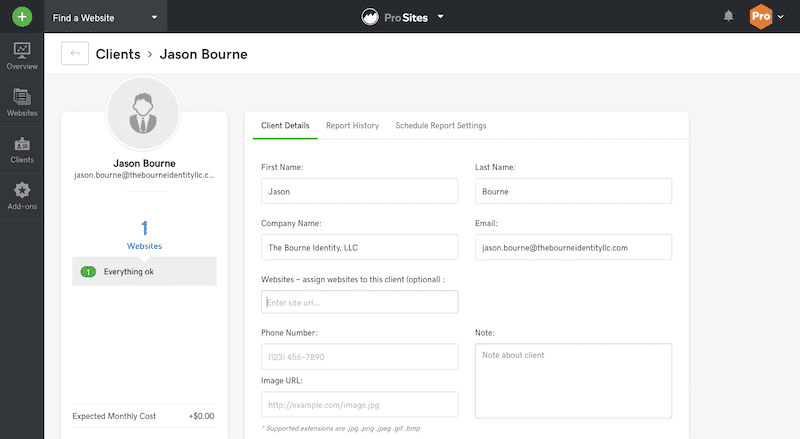Open the Add-ons sidebar icon
Screen dimensions: 800x439
click(x=22, y=196)
